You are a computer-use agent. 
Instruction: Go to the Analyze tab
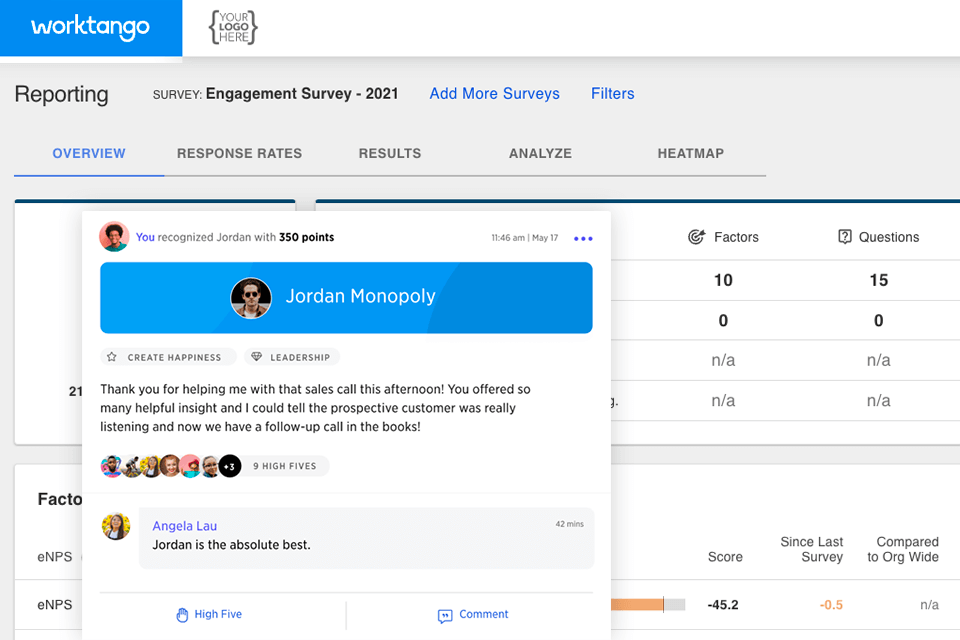point(541,154)
